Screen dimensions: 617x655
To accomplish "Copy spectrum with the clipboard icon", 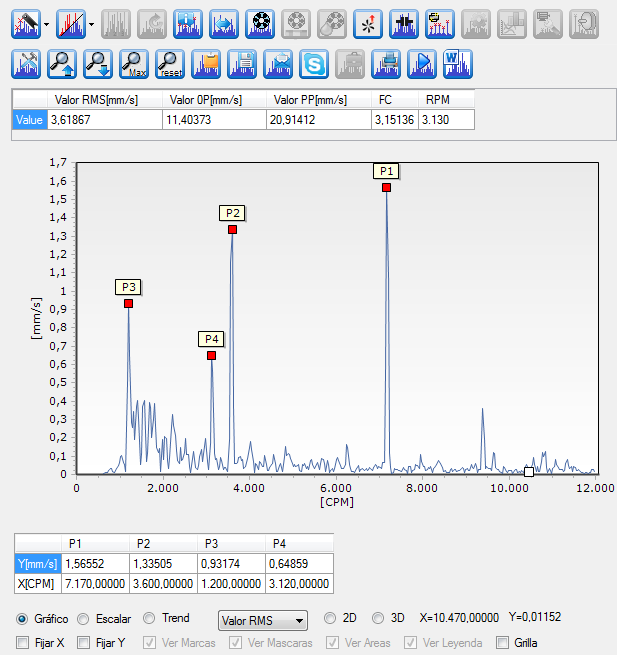I will pos(206,64).
